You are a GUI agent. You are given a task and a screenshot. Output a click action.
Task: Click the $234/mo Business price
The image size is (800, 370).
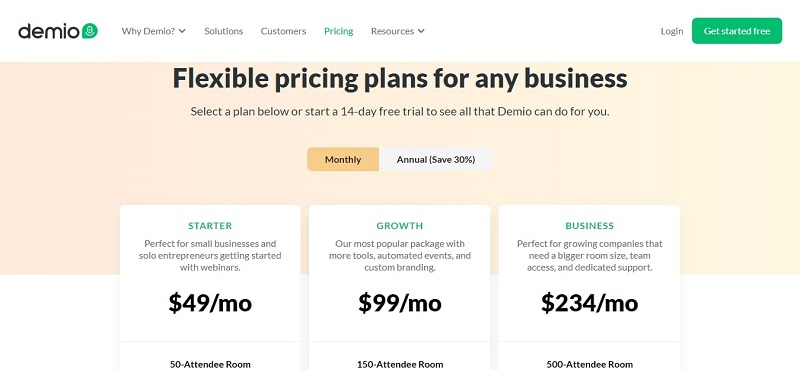[589, 303]
